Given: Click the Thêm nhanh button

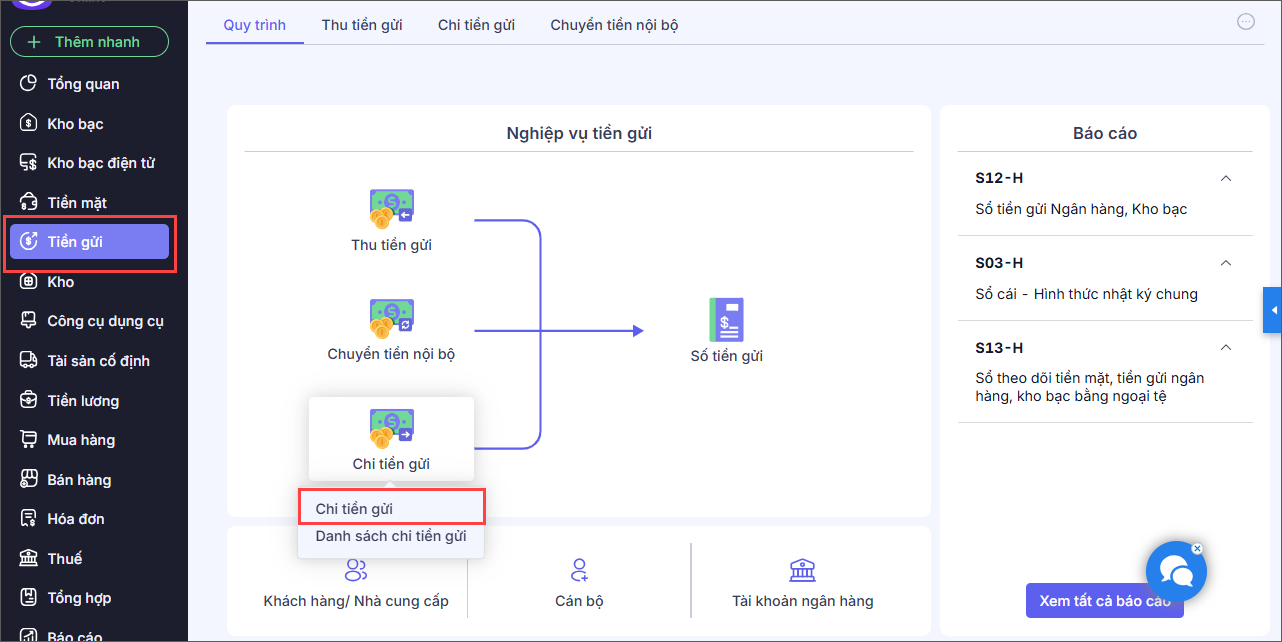Looking at the screenshot, I should 89,42.
